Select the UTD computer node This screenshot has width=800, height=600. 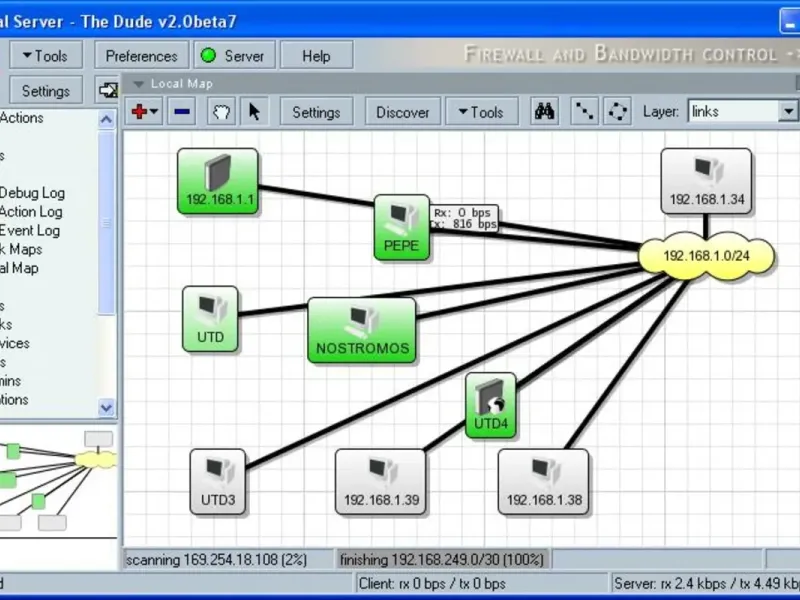pyautogui.click(x=210, y=319)
